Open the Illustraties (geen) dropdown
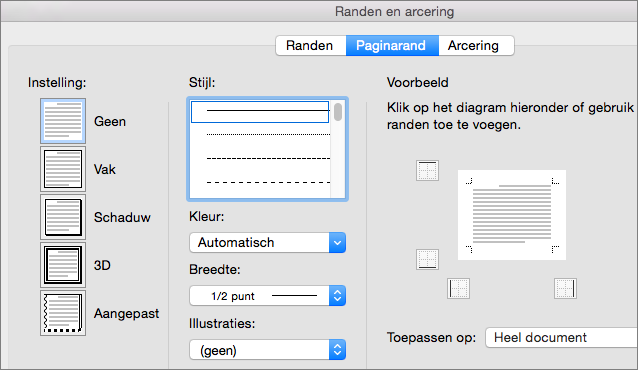This screenshot has height=370, width=638. [267, 350]
